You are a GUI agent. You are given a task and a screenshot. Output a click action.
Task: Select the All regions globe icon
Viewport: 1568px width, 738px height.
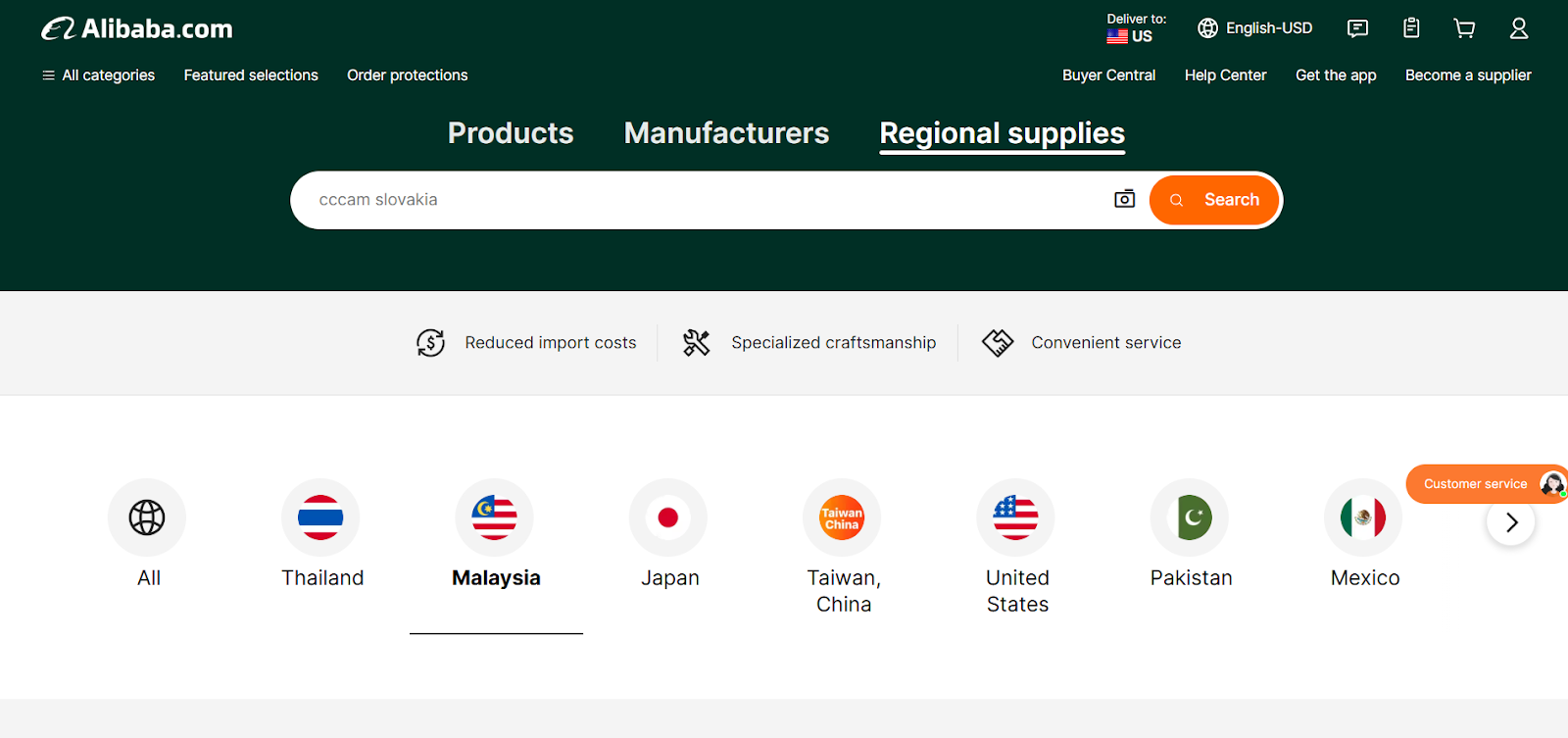147,517
